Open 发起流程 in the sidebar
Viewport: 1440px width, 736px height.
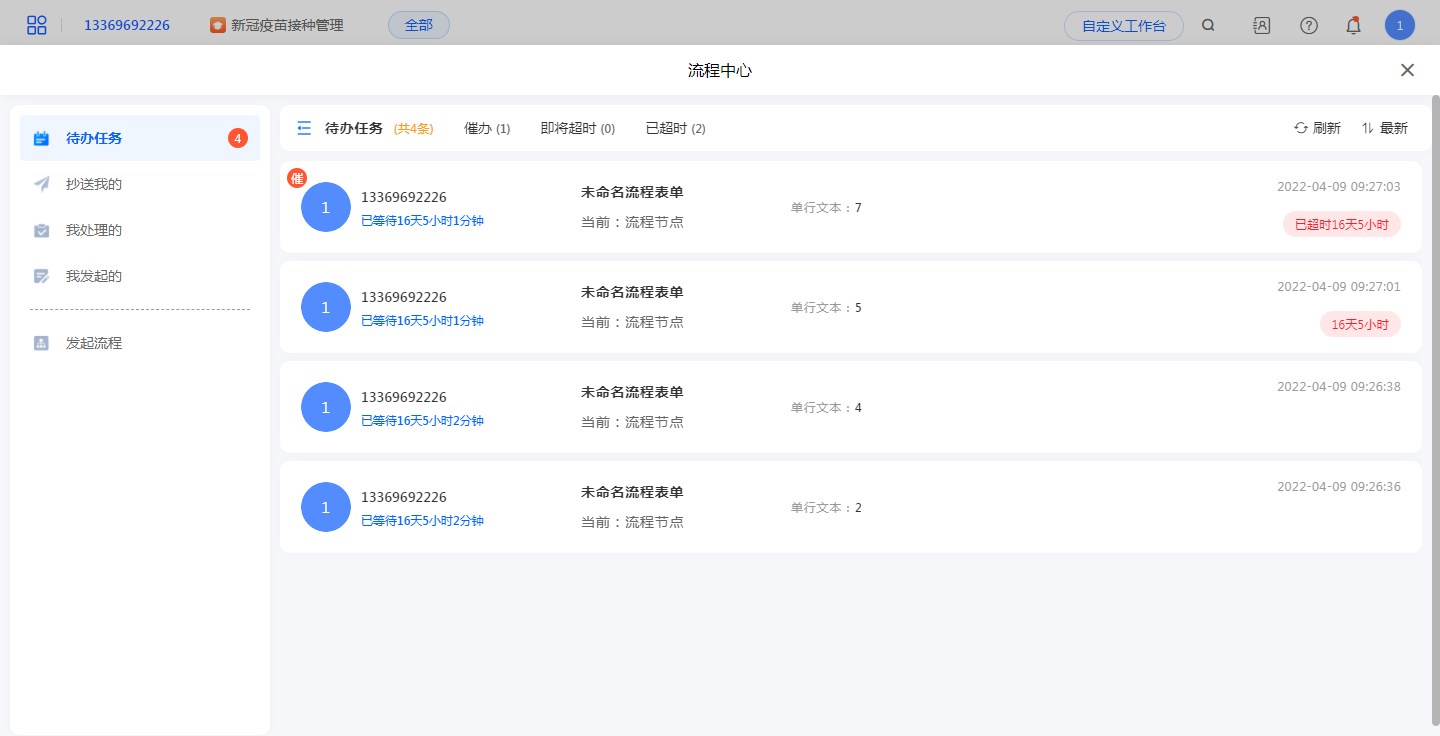(94, 343)
